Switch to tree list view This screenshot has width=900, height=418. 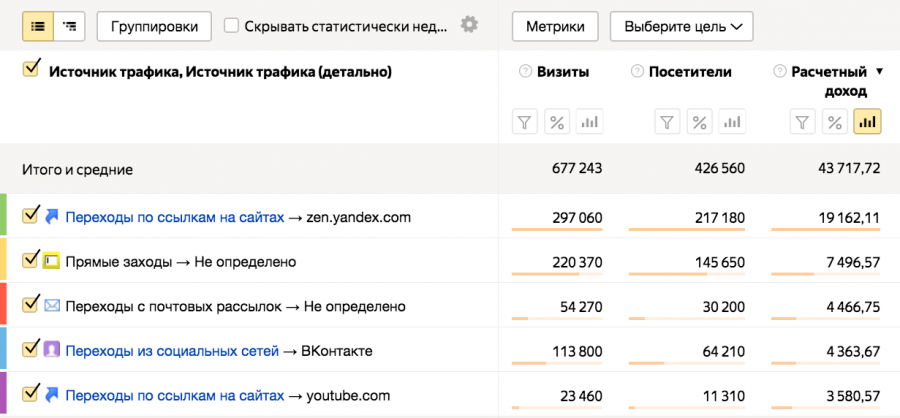(68, 26)
